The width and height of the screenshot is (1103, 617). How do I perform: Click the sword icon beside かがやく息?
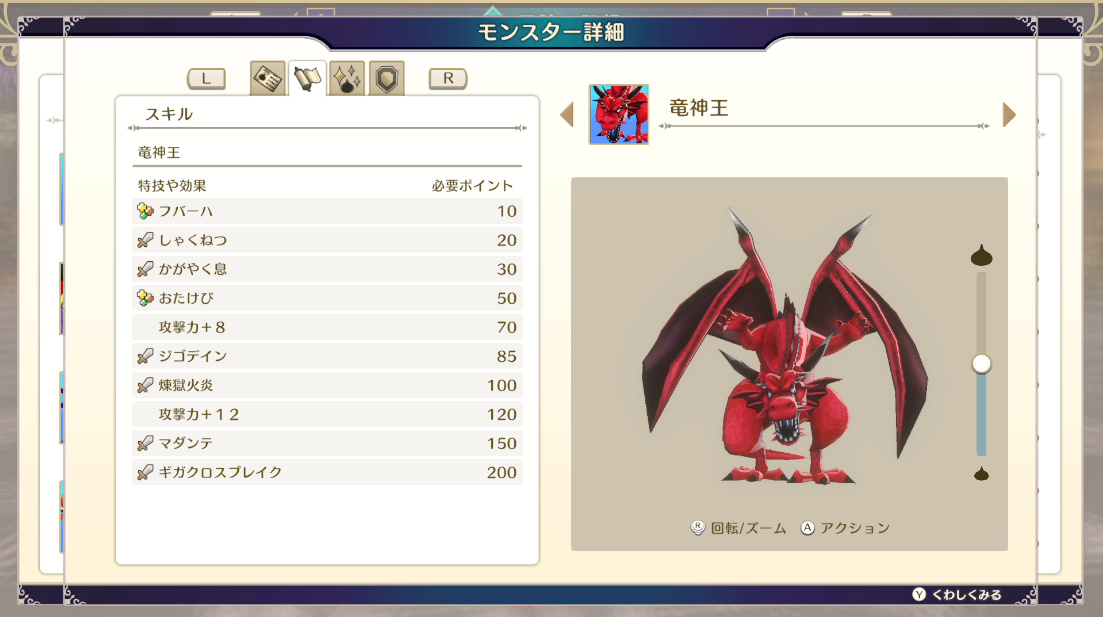tap(145, 269)
